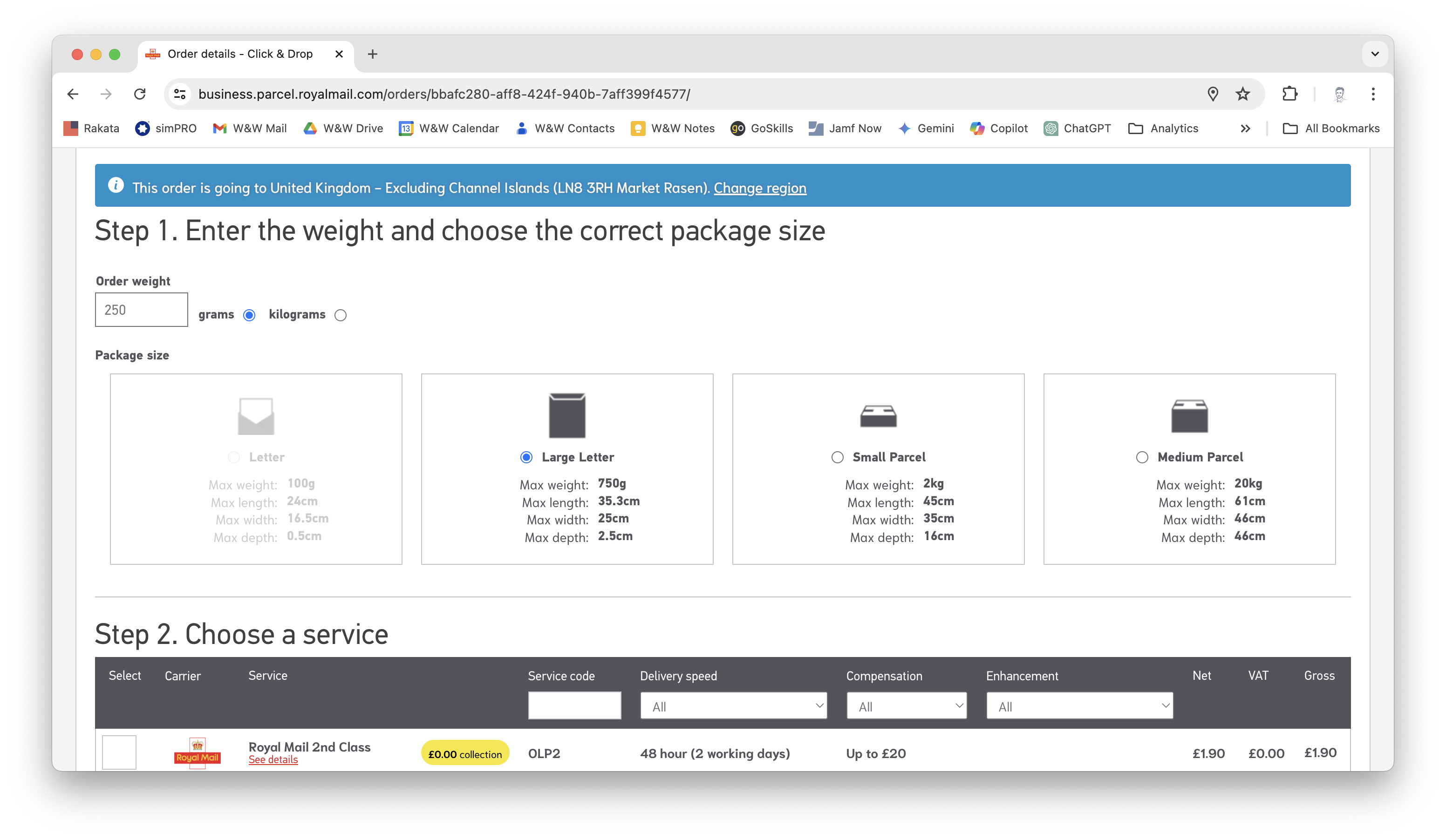Tick the Royal Mail 2nd Class checkbox
1446x840 pixels.
pyautogui.click(x=119, y=752)
